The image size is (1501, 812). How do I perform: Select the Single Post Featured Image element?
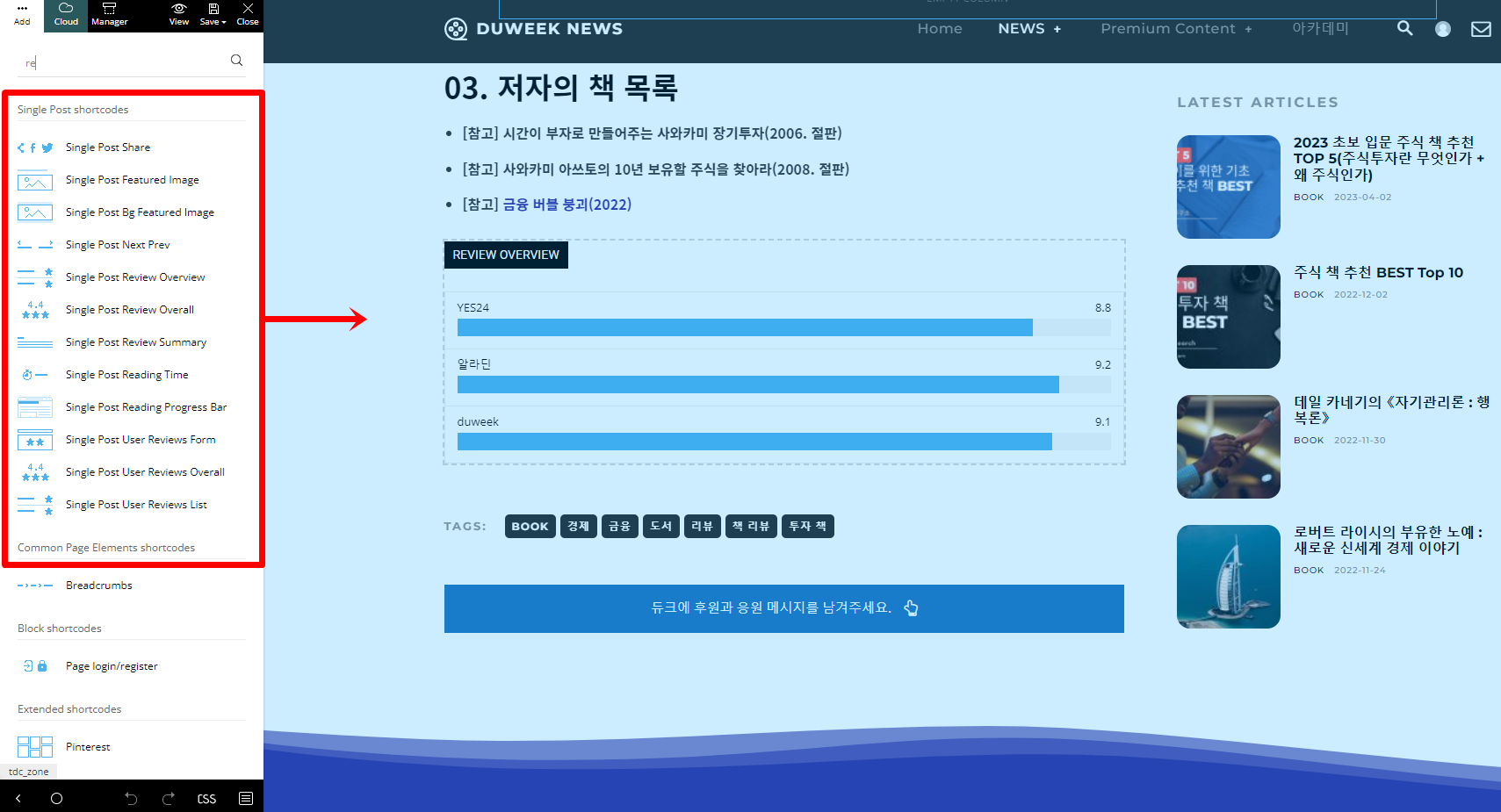(x=132, y=180)
